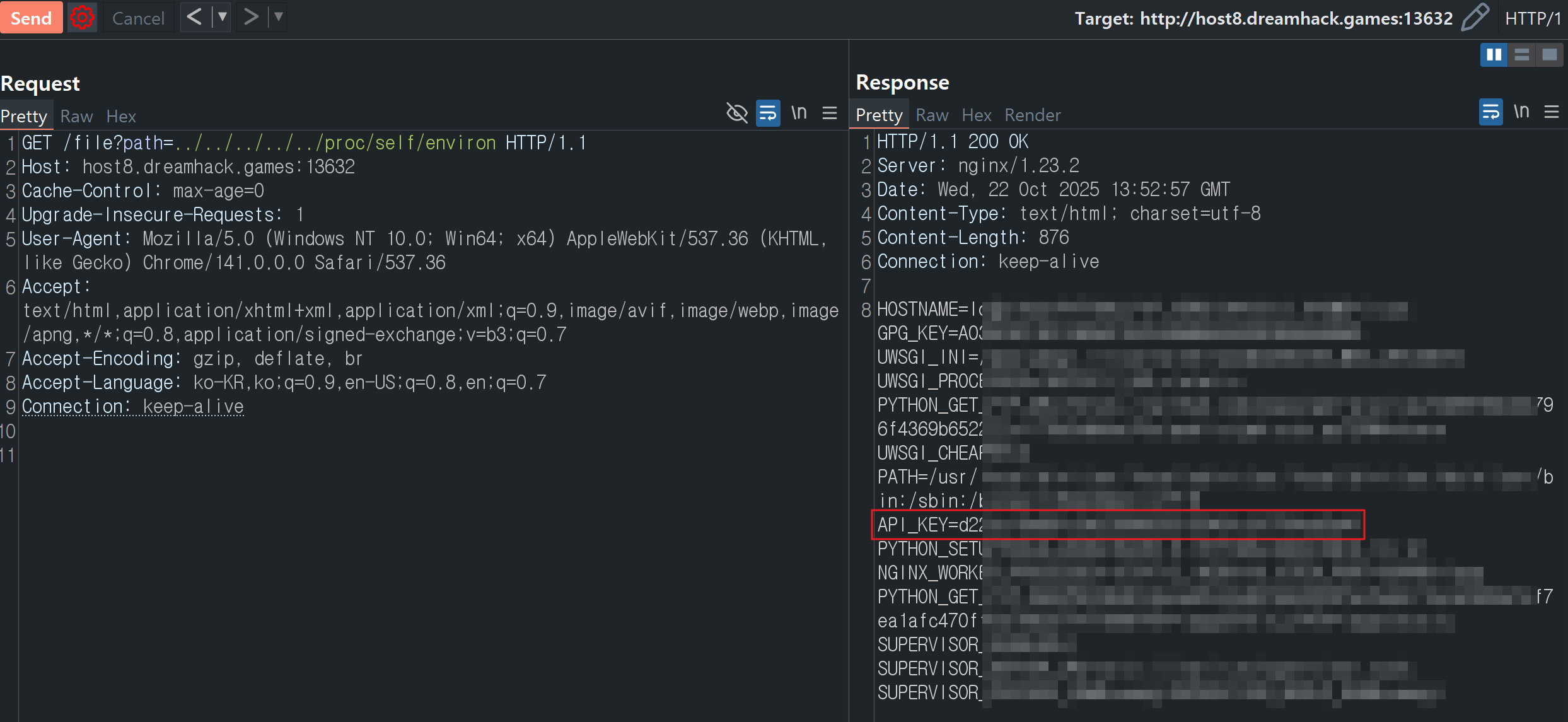This screenshot has width=1568, height=722.
Task: Switch response view to Render tab
Action: 1032,115
